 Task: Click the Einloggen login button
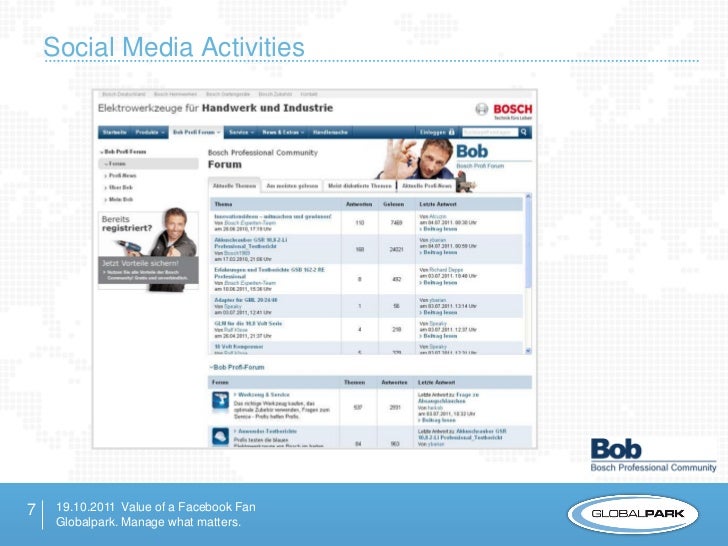point(437,132)
